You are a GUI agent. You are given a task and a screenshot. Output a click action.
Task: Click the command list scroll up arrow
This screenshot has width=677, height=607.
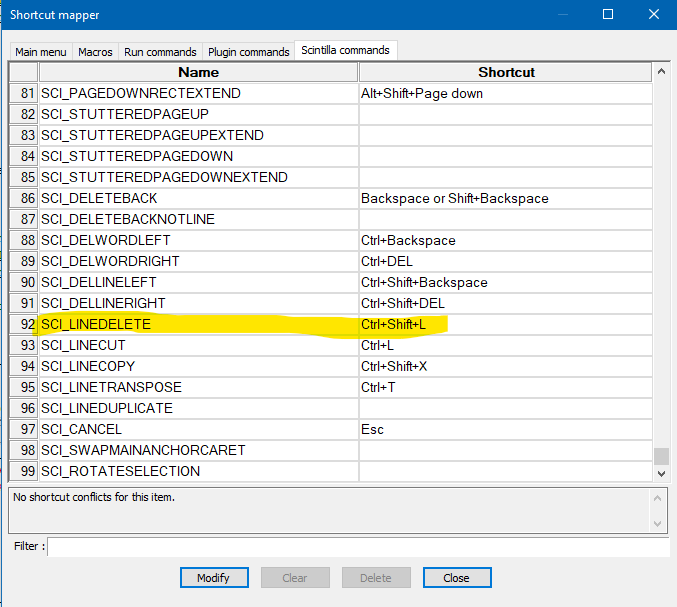point(661,71)
